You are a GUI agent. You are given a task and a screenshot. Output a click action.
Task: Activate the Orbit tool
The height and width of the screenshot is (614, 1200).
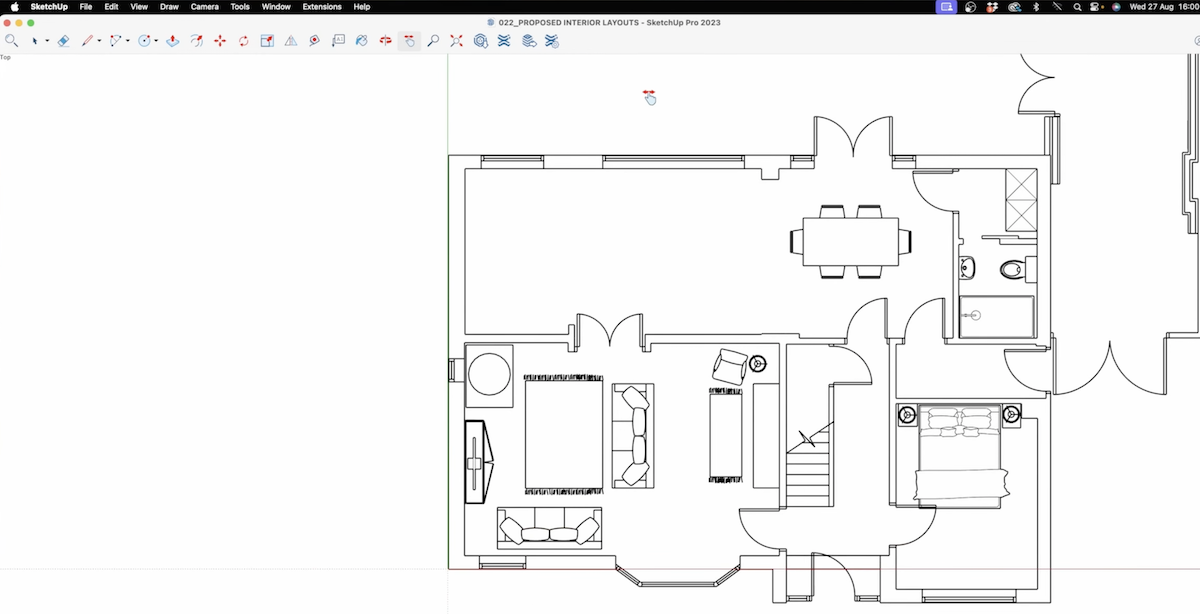(x=385, y=41)
